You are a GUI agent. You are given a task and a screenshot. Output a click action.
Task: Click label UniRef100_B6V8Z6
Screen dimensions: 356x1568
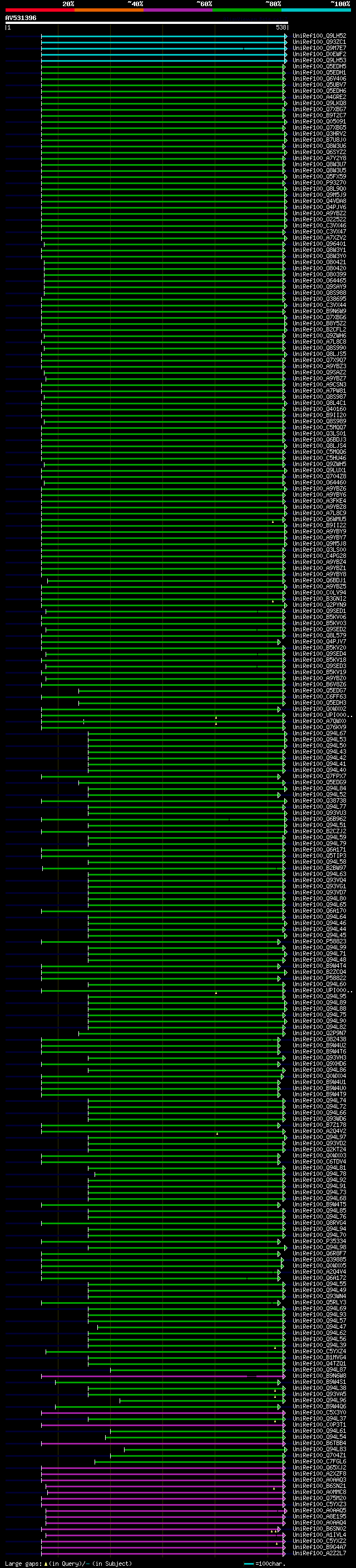(319, 684)
